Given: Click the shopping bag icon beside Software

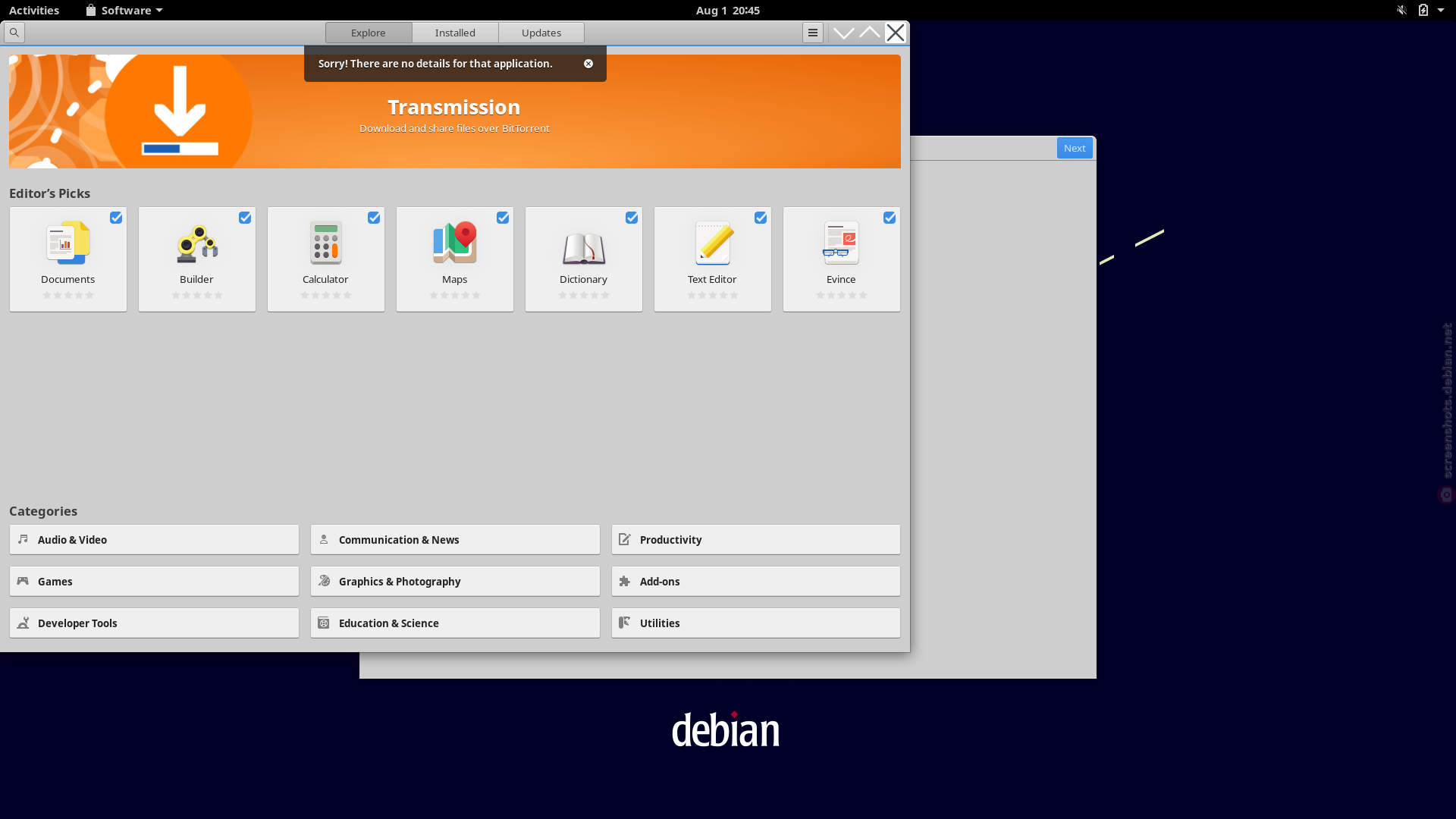Looking at the screenshot, I should click(91, 10).
